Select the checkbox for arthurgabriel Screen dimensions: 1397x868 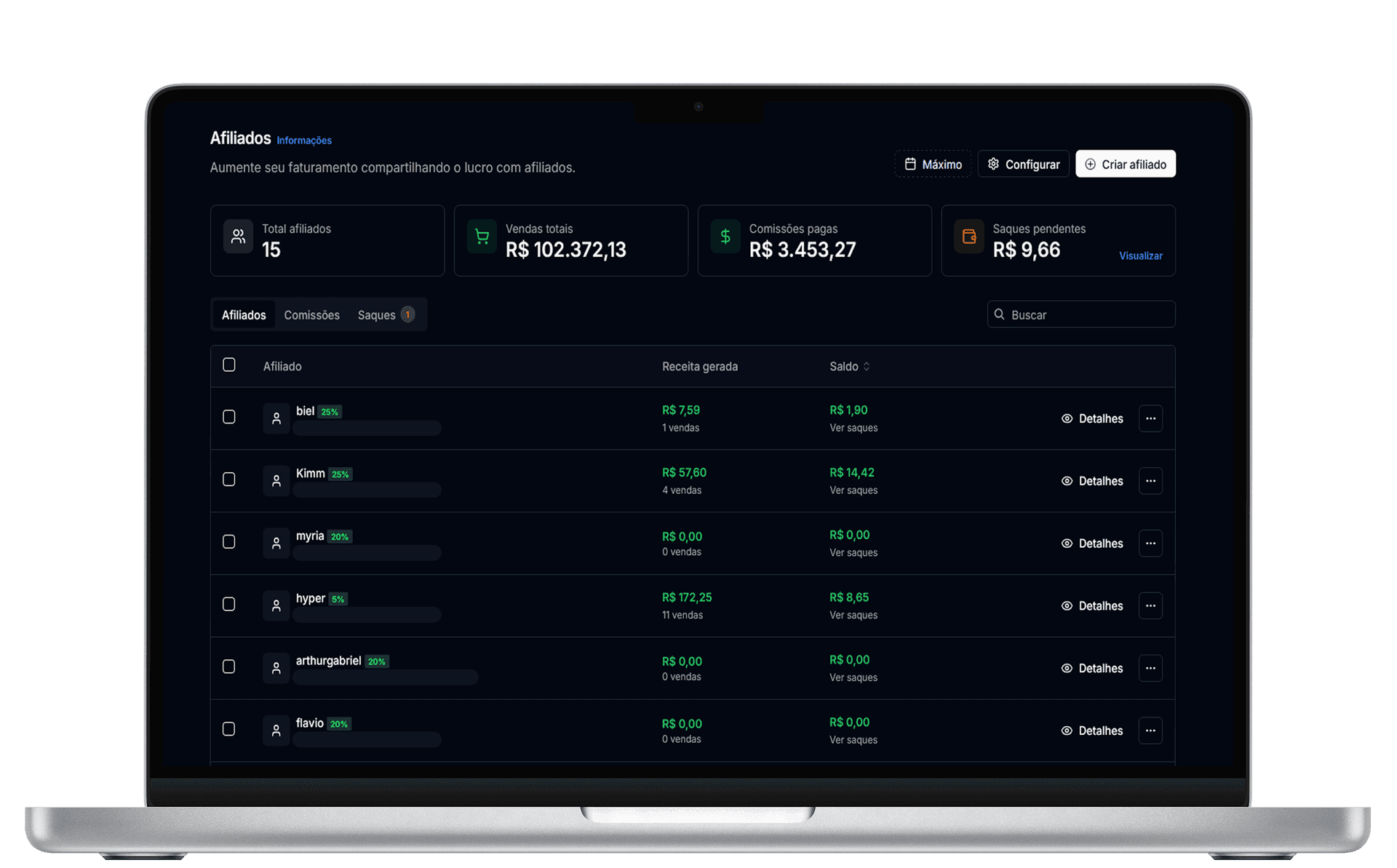229,666
